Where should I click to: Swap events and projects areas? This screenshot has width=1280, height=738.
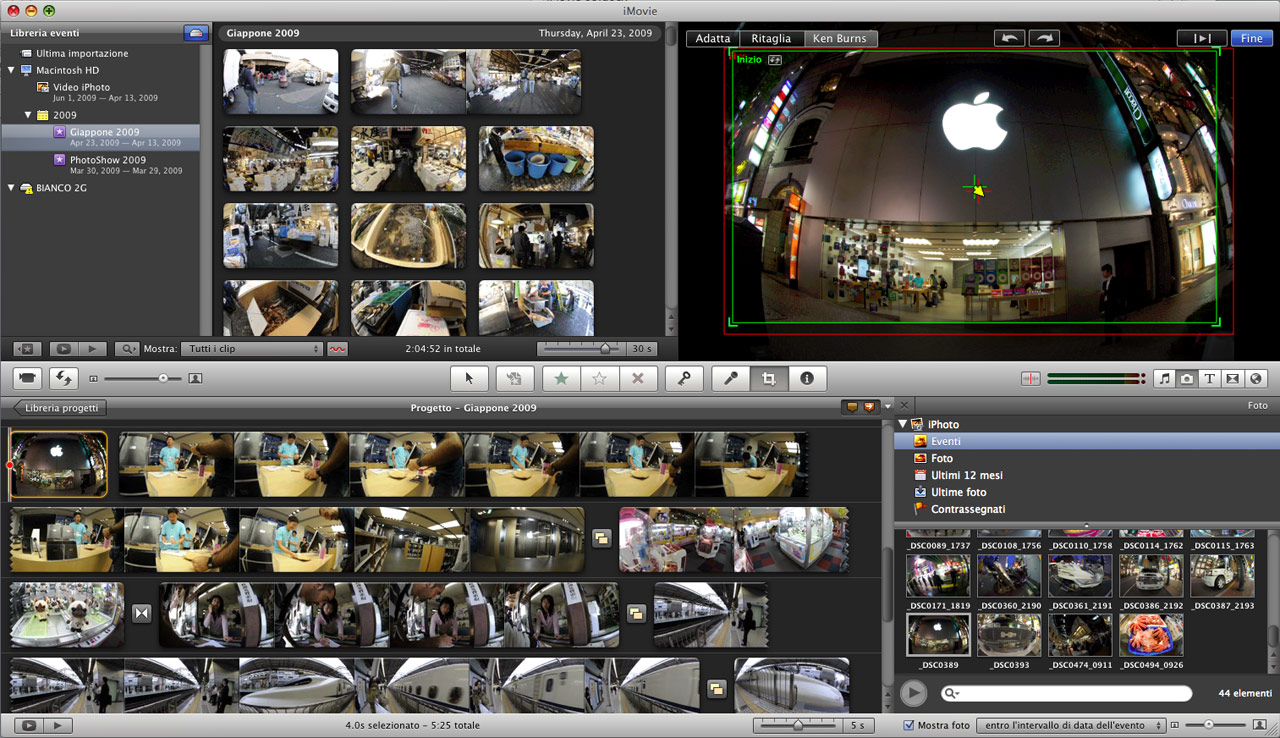coord(65,378)
